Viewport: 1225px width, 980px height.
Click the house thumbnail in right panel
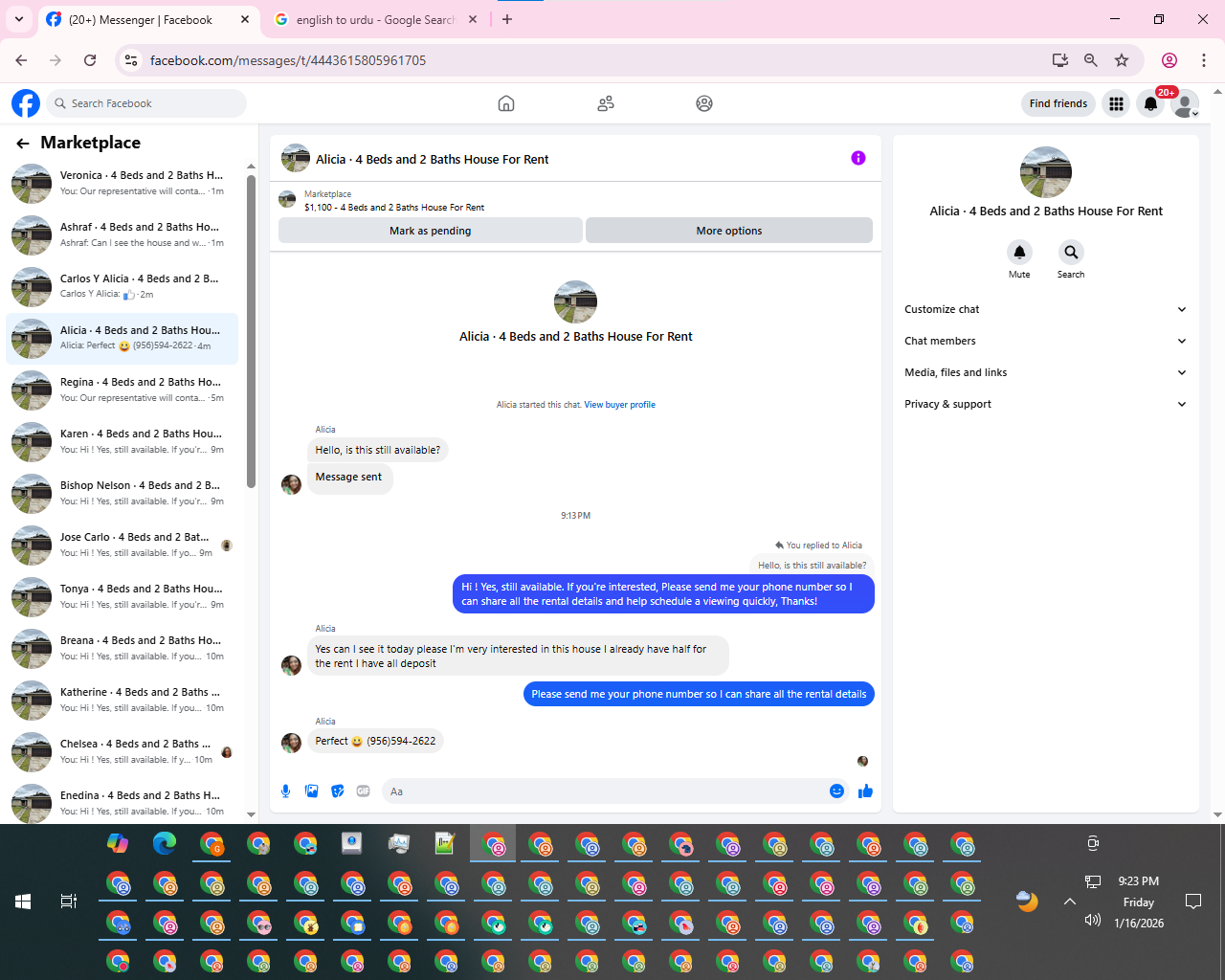tap(1046, 172)
